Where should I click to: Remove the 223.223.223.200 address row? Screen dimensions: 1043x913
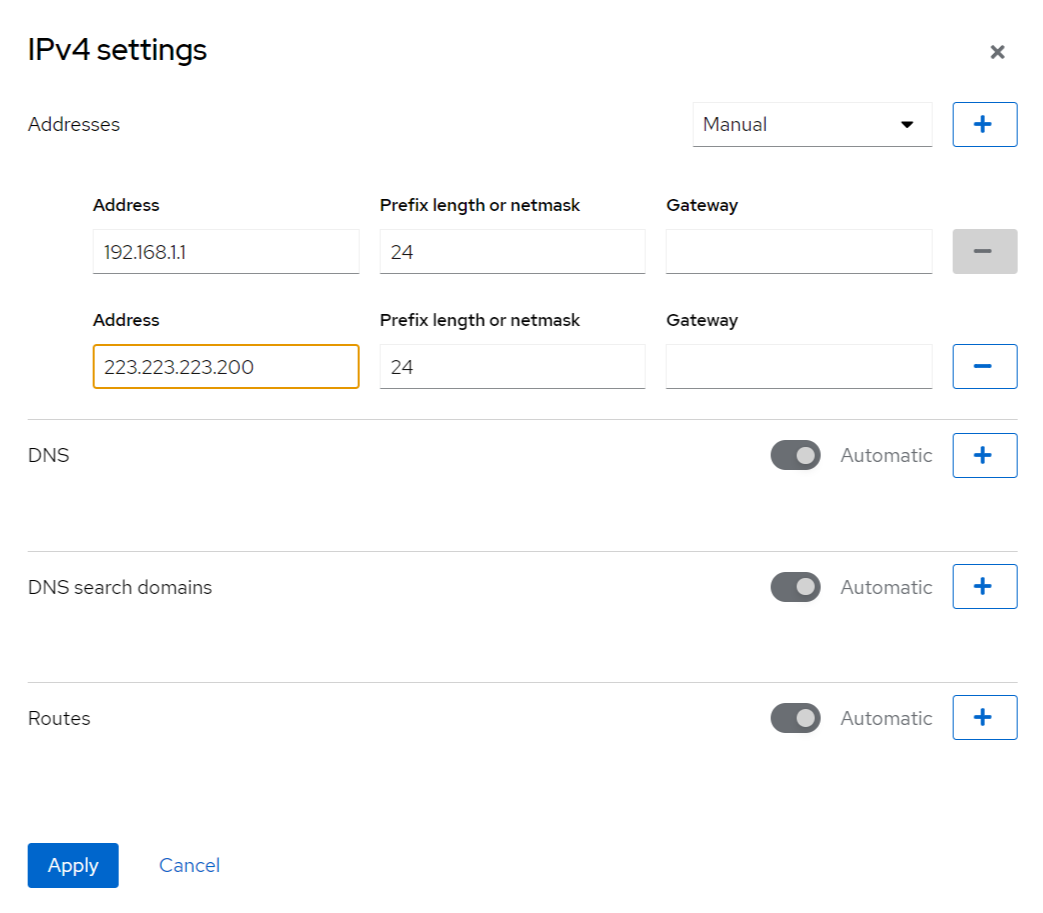click(x=984, y=366)
